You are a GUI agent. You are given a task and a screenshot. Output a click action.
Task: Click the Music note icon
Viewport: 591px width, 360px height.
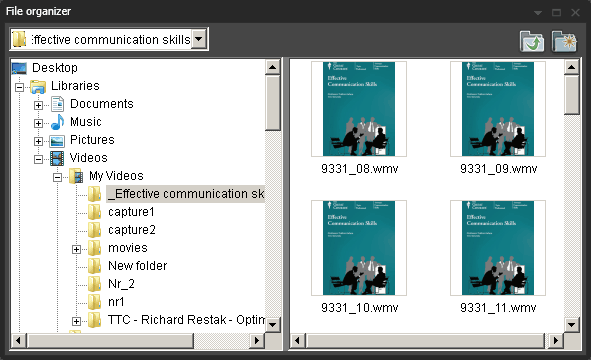[57, 122]
